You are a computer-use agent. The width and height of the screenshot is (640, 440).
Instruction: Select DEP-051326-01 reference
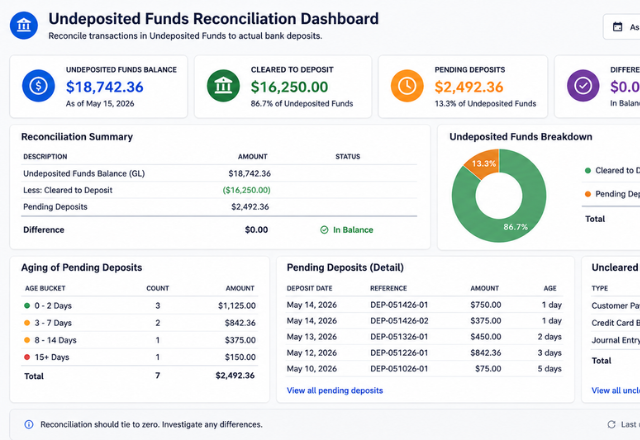click(399, 337)
